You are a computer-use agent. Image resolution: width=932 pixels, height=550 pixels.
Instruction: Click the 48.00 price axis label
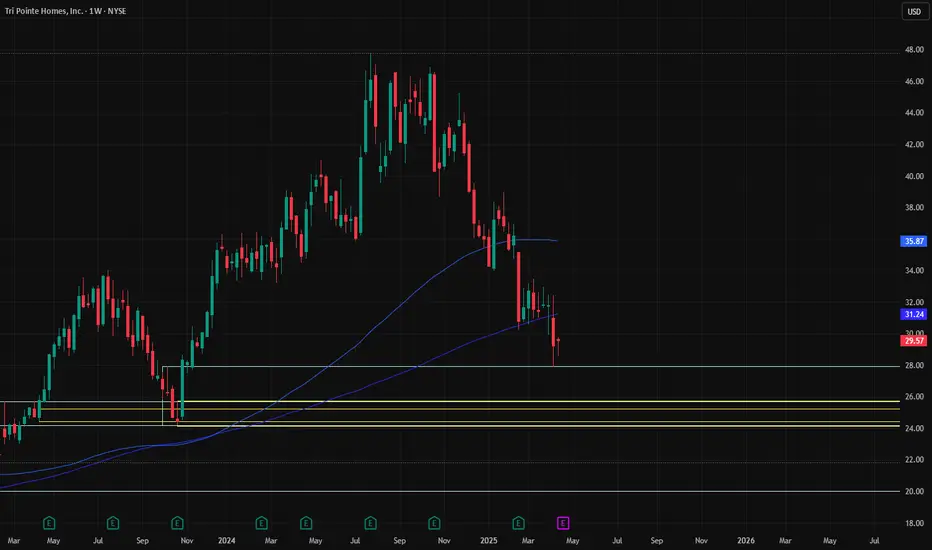(x=914, y=50)
